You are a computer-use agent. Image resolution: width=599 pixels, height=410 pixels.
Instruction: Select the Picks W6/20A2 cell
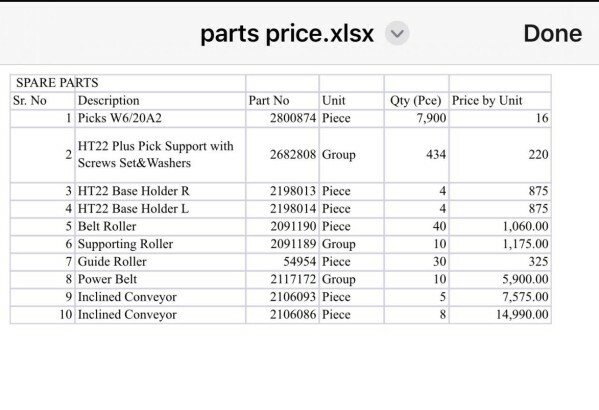click(160, 118)
